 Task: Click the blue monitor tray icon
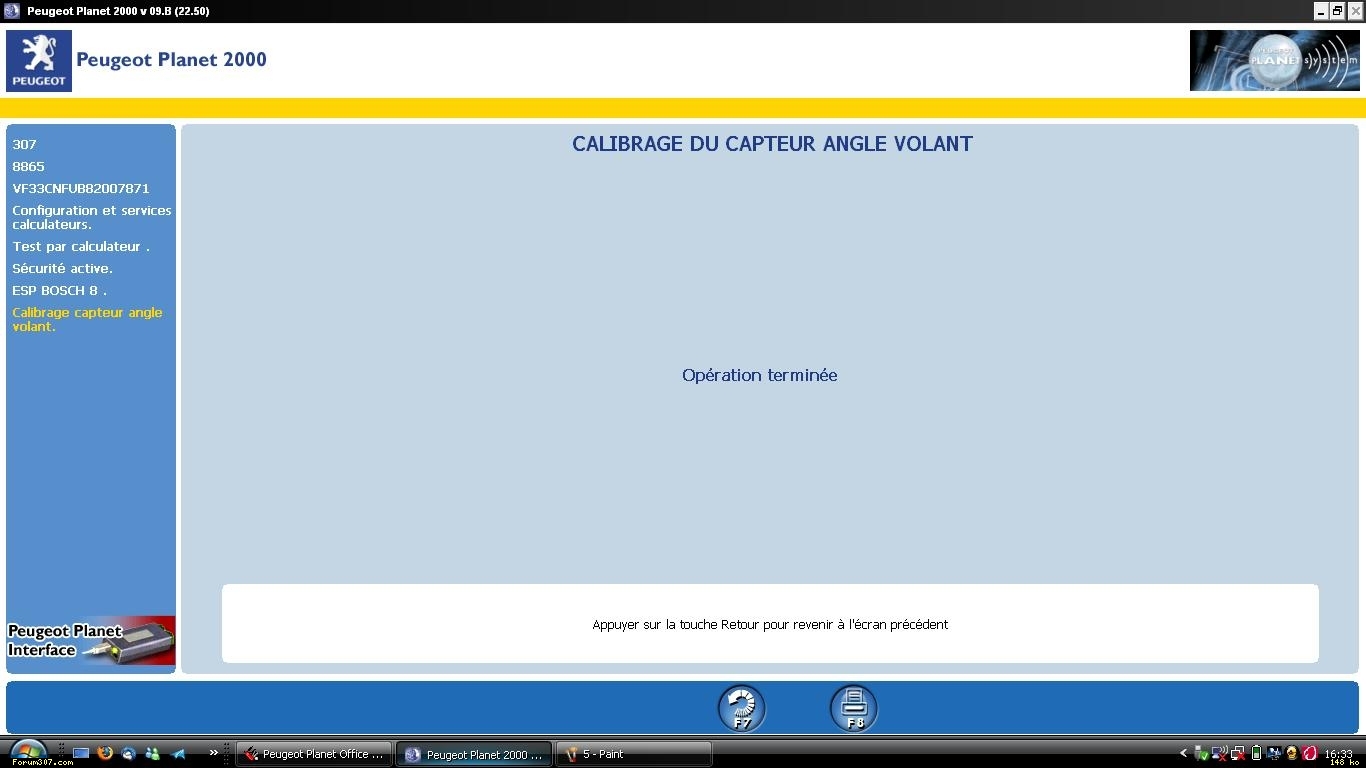coord(1274,753)
